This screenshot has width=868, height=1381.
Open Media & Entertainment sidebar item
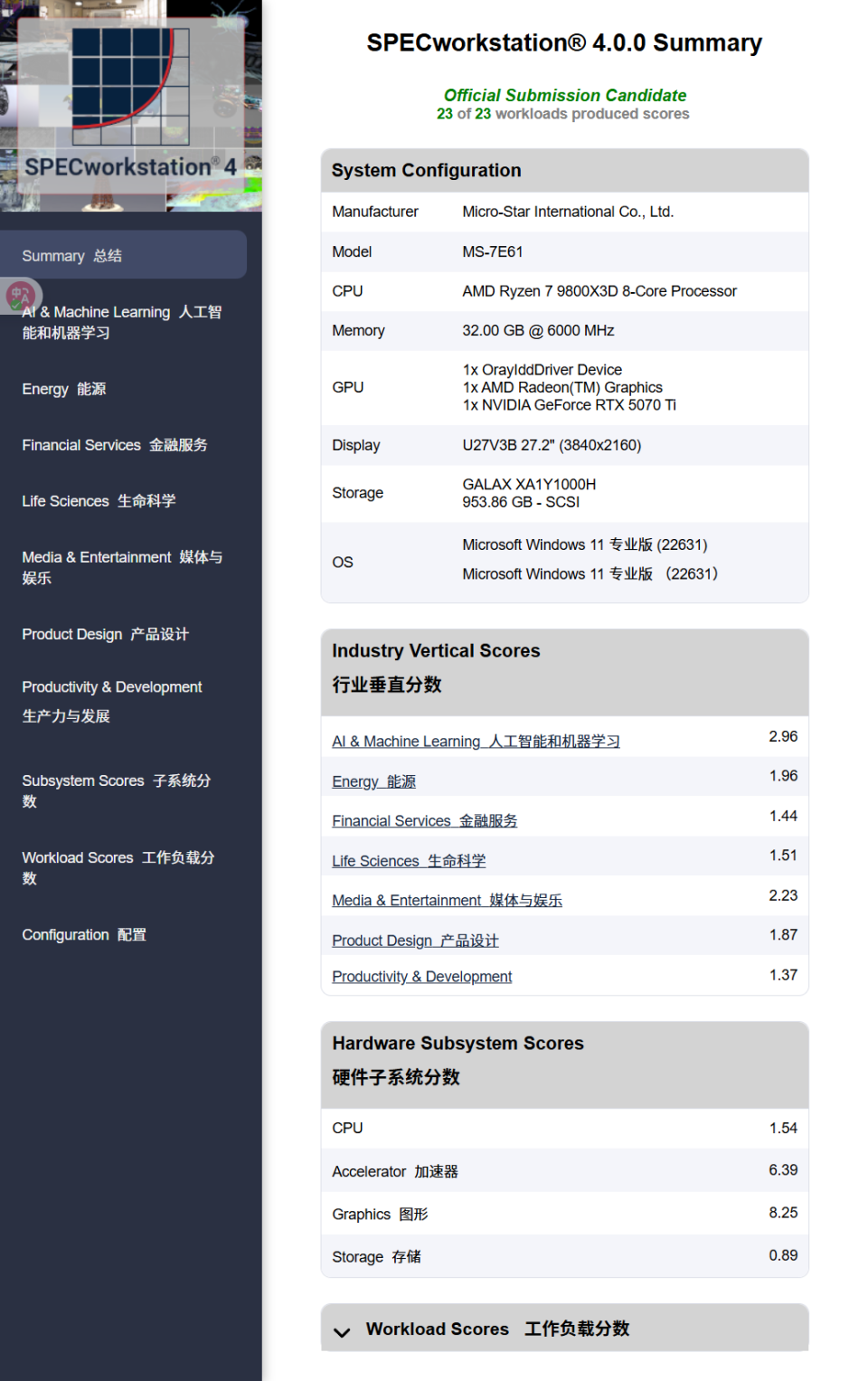pos(123,567)
